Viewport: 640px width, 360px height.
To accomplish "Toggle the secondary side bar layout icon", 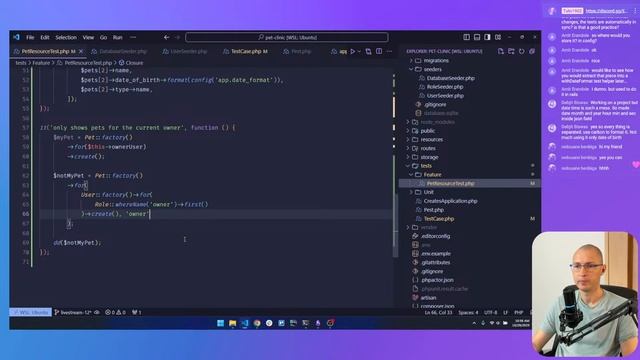I will click(487, 37).
